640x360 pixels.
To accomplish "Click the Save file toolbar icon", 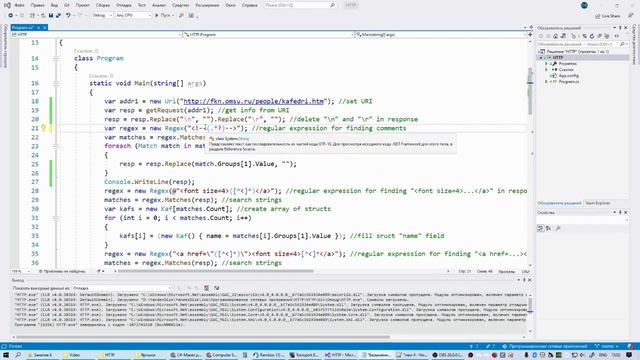I will [x=51, y=15].
